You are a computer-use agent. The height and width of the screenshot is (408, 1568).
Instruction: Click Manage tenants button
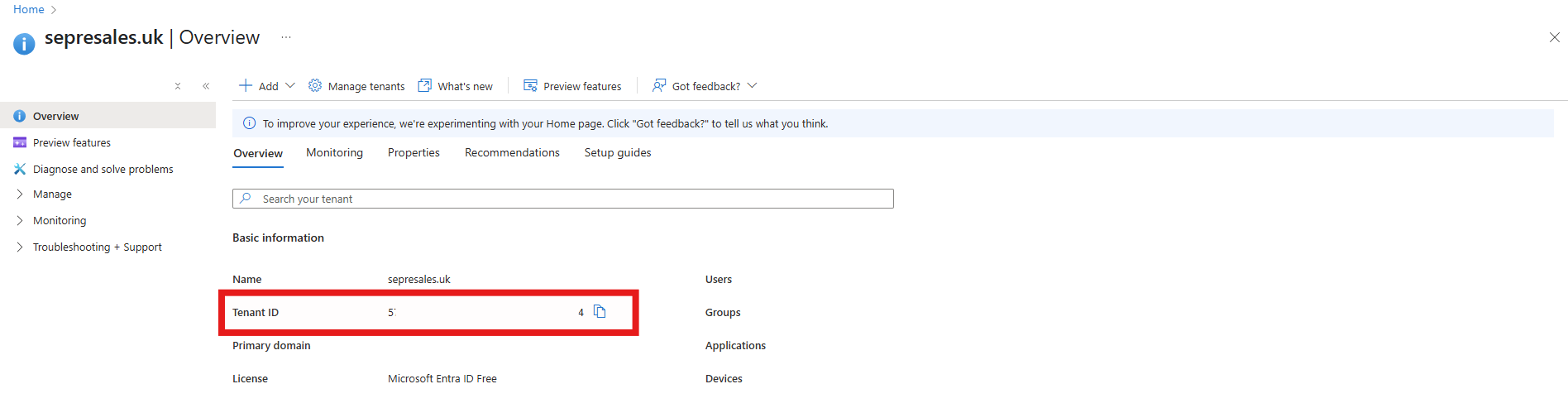[356, 86]
